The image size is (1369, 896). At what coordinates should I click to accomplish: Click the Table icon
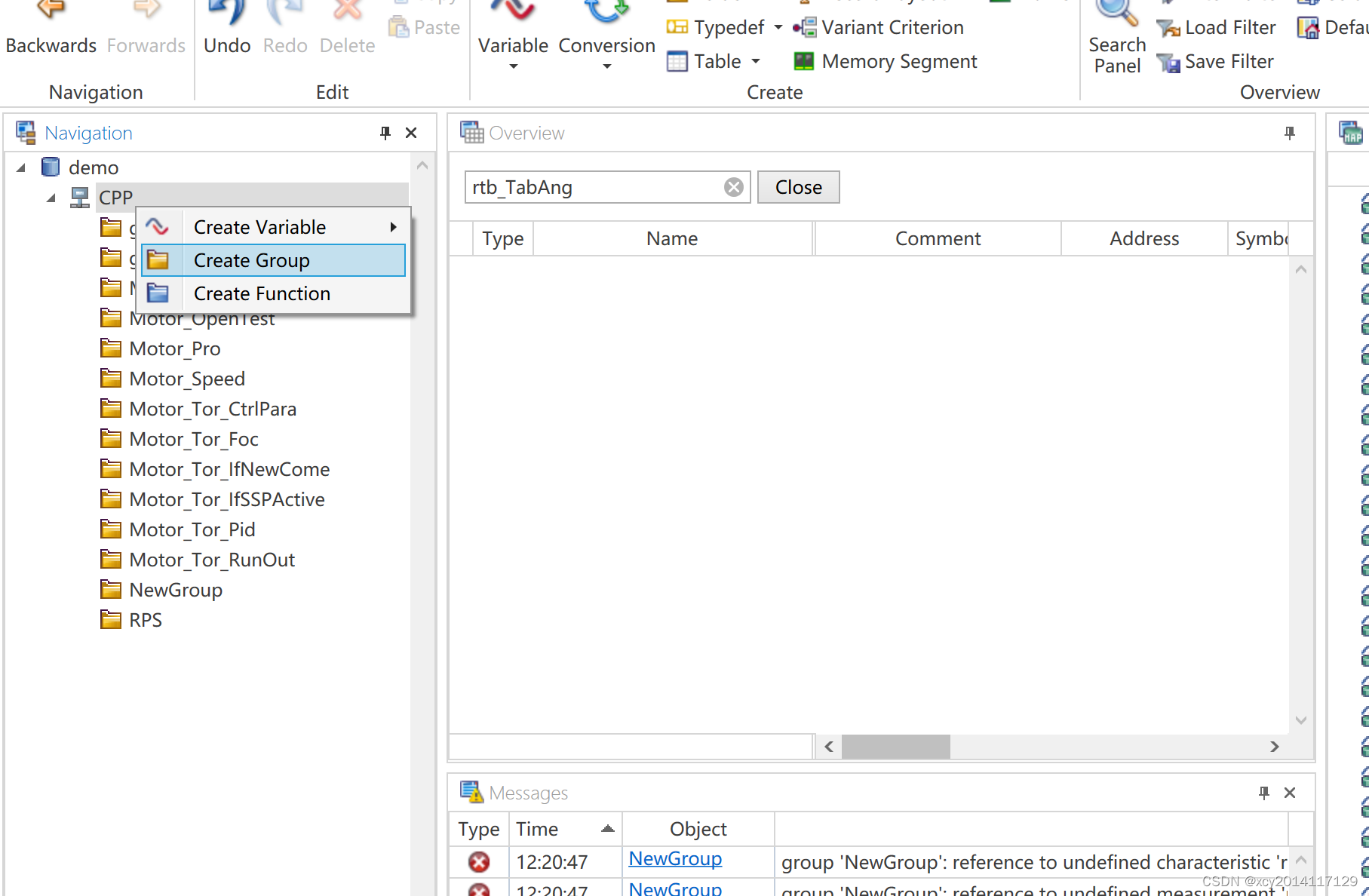[x=677, y=61]
